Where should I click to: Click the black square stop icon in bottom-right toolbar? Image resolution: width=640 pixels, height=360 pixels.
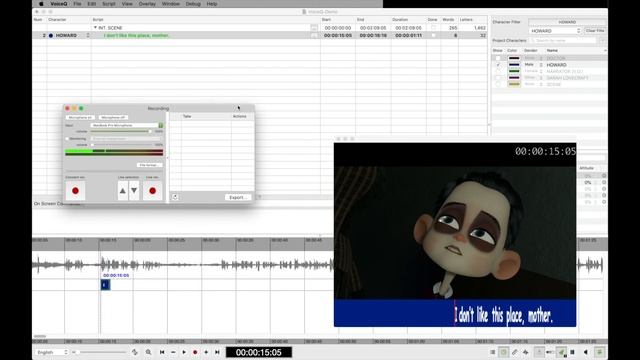(572, 352)
